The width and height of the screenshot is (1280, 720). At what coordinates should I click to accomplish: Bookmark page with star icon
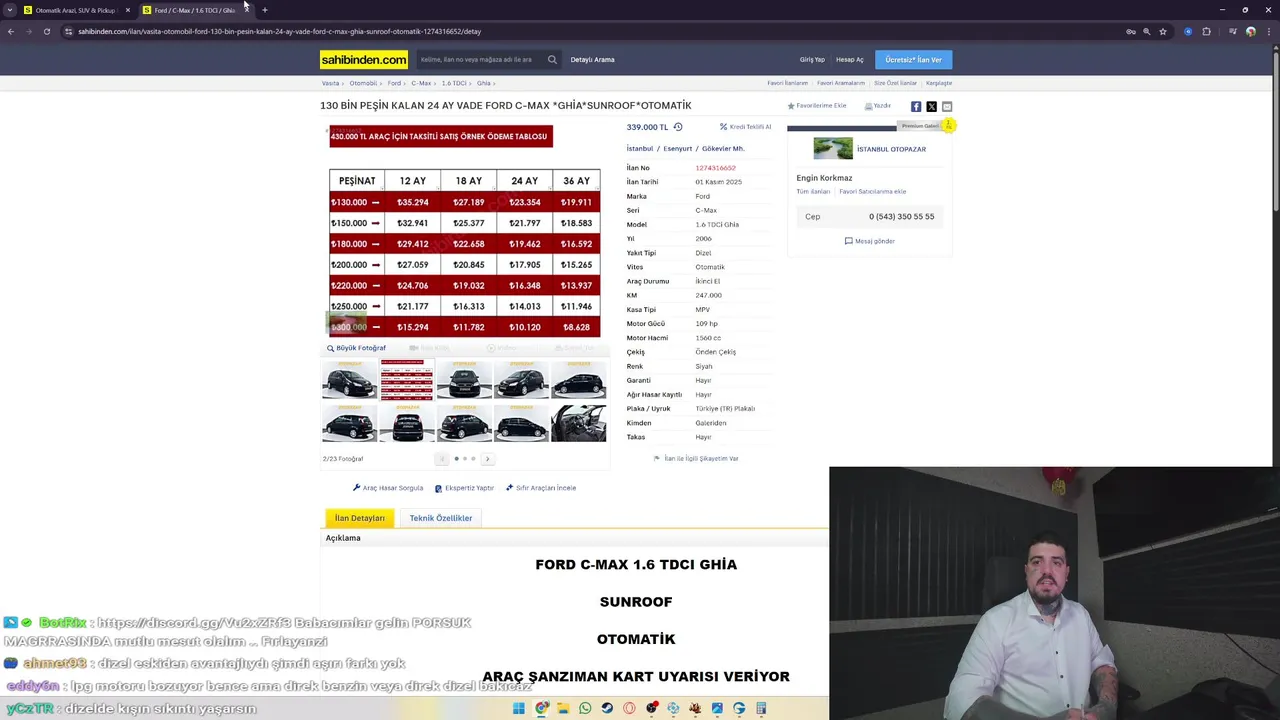1162,31
